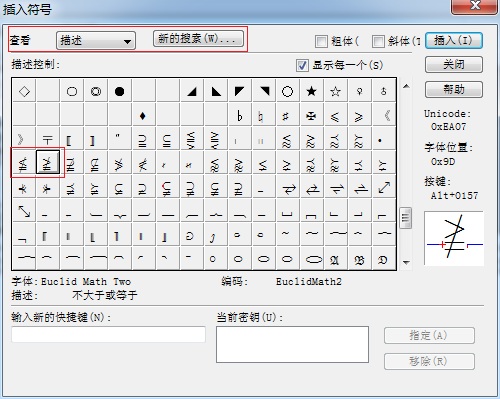
Task: Click the 插入(I) insert button
Action: click(454, 41)
